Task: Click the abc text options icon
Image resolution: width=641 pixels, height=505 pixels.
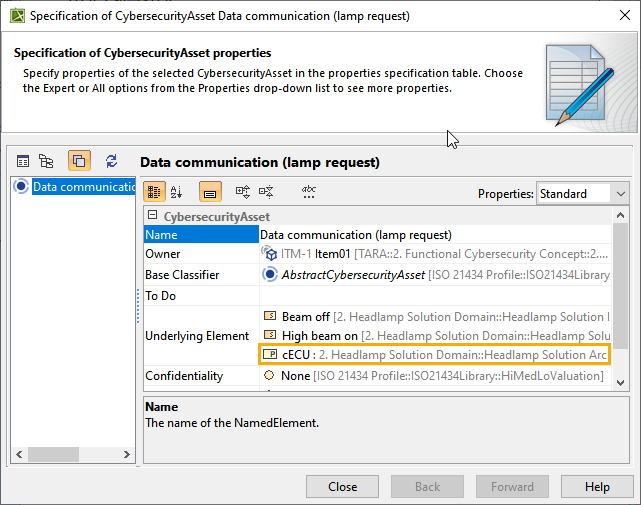Action: [309, 192]
